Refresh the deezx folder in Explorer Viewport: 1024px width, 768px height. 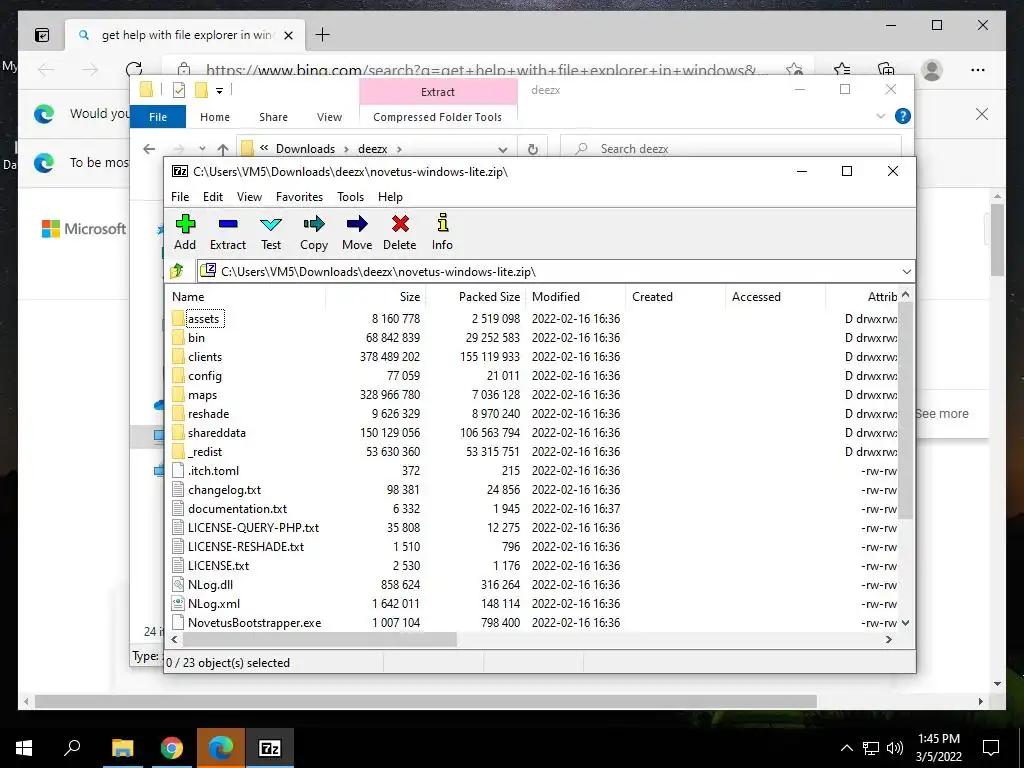(x=533, y=149)
